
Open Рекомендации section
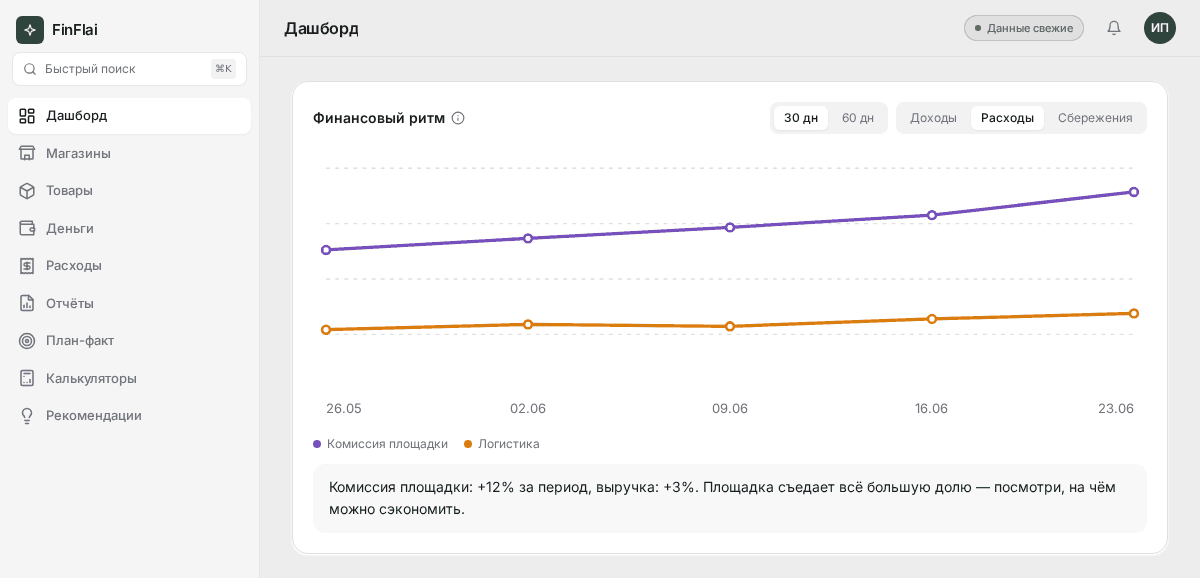129,415
